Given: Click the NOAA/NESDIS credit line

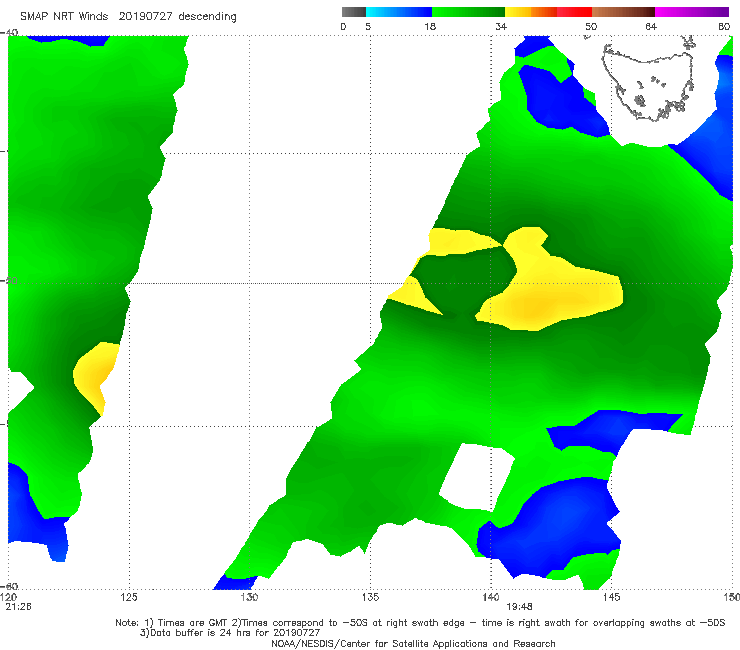Looking at the screenshot, I should 413,644.
